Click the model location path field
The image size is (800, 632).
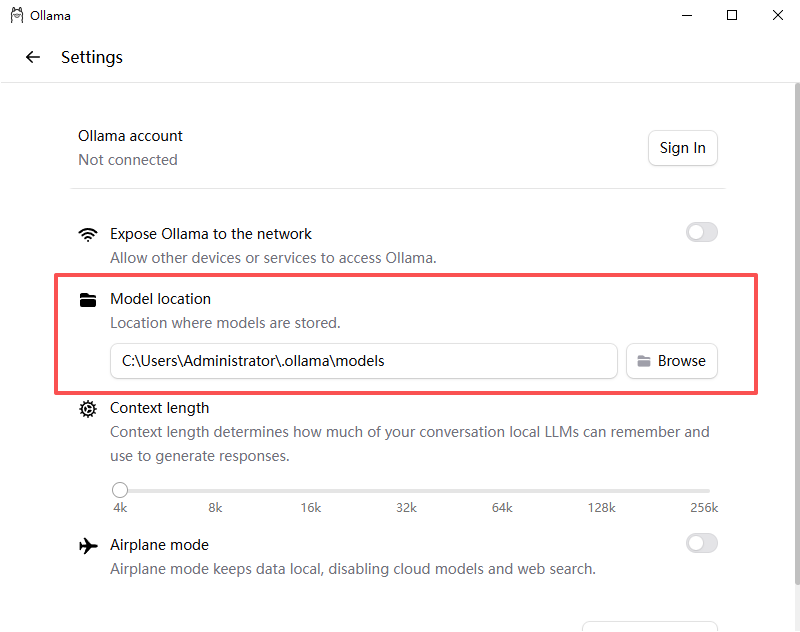pos(364,361)
